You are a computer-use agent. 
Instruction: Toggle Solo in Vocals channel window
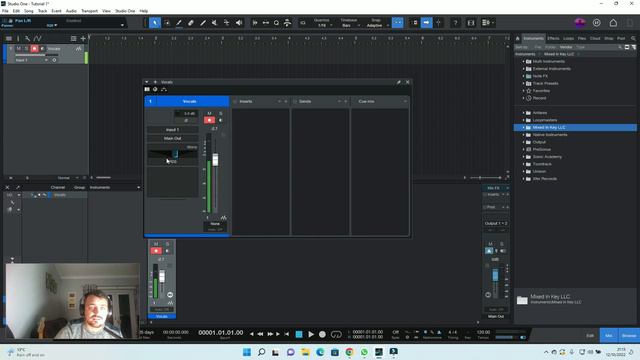pyautogui.click(x=221, y=113)
